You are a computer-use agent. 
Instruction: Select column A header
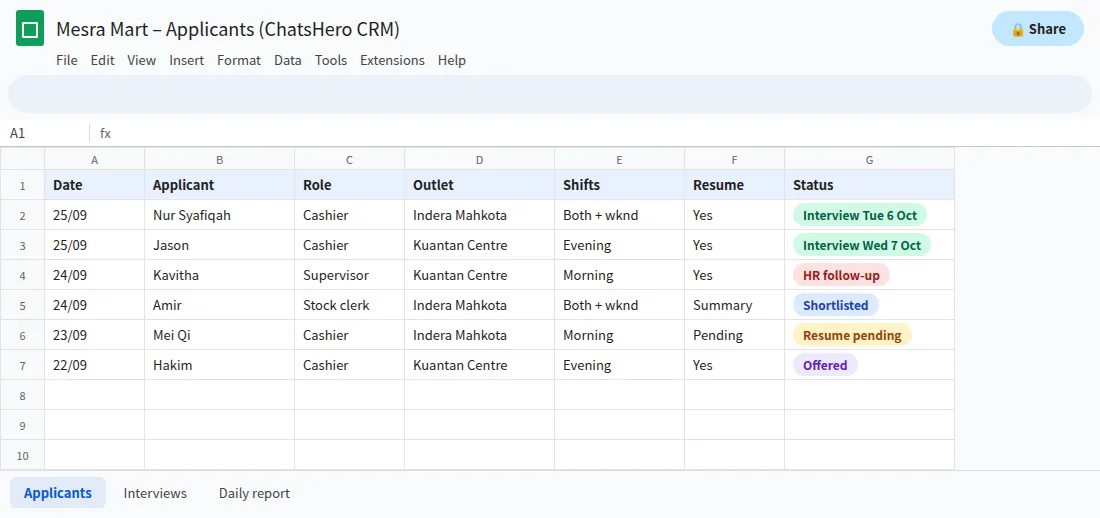tap(95, 159)
